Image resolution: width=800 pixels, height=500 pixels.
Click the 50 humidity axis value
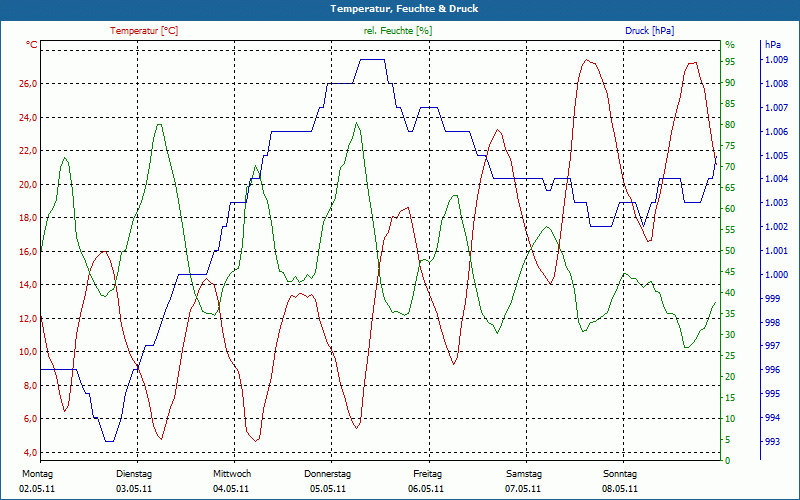730,251
